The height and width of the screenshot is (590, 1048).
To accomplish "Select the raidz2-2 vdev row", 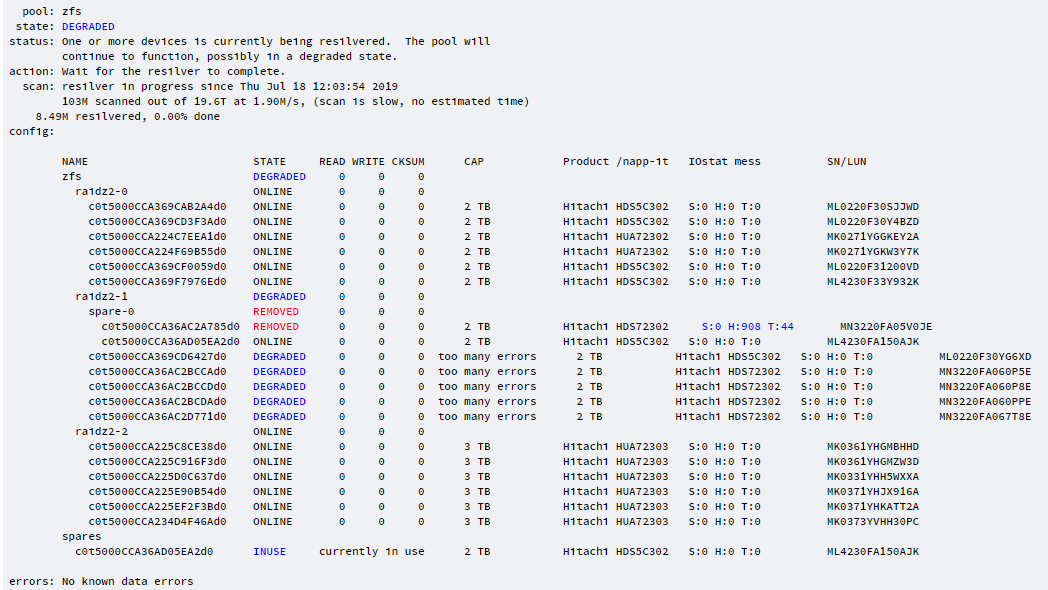I will pyautogui.click(x=101, y=431).
